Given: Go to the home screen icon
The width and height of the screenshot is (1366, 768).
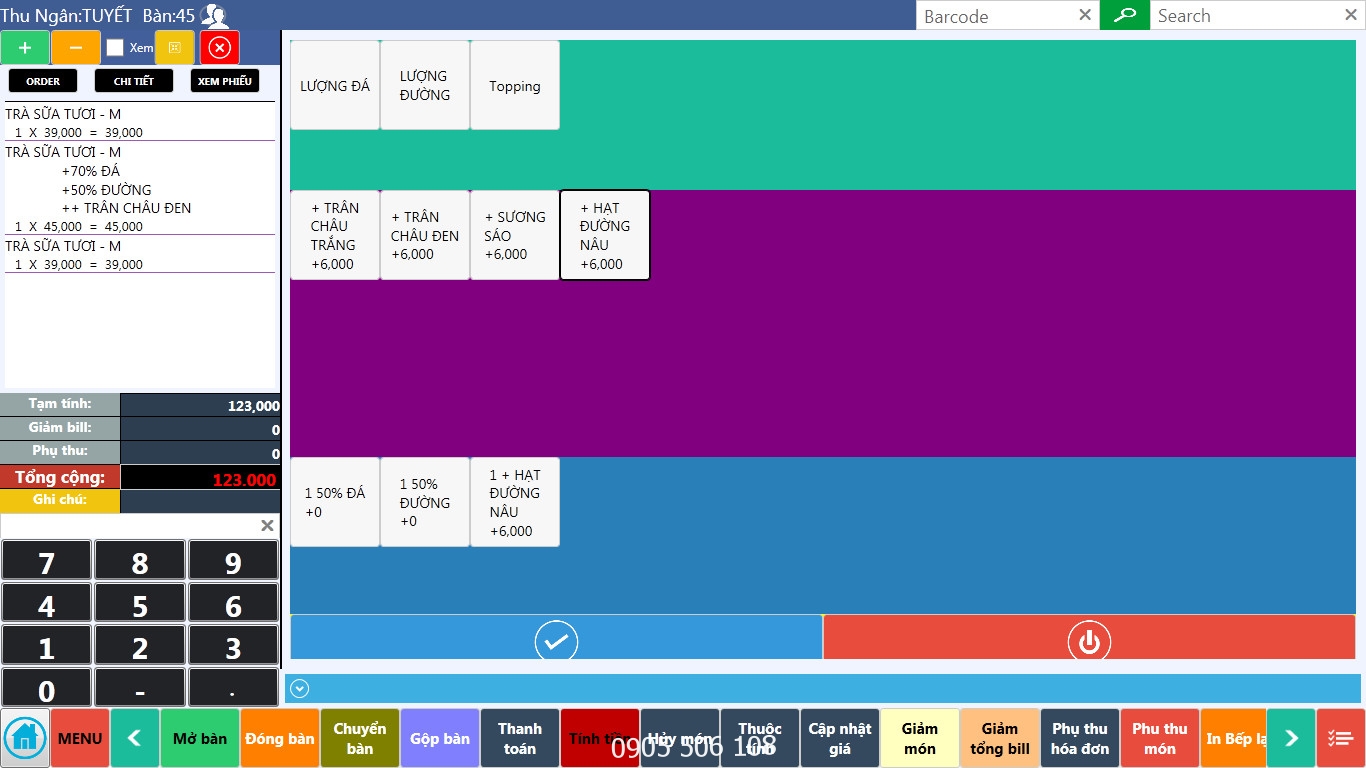Looking at the screenshot, I should coord(25,738).
